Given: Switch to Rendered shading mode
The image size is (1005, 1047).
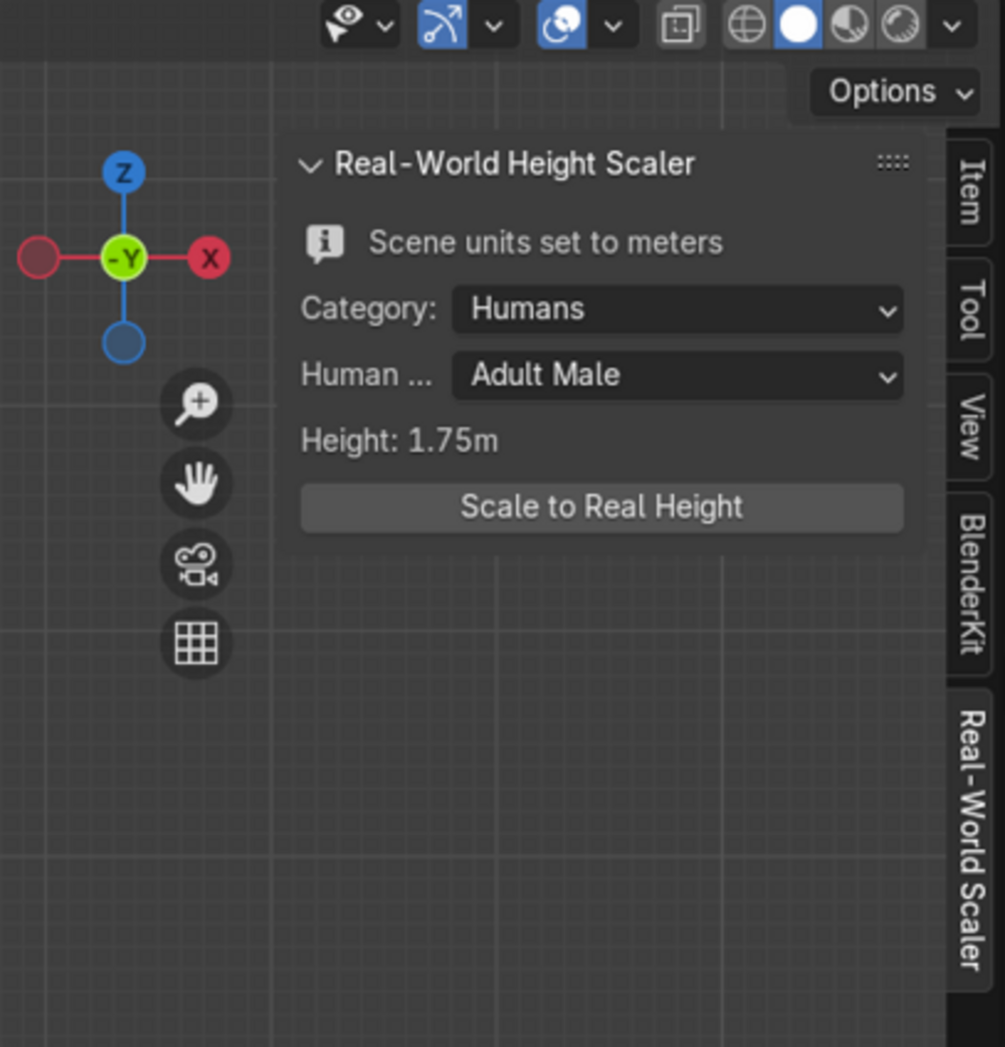Looking at the screenshot, I should pyautogui.click(x=900, y=24).
